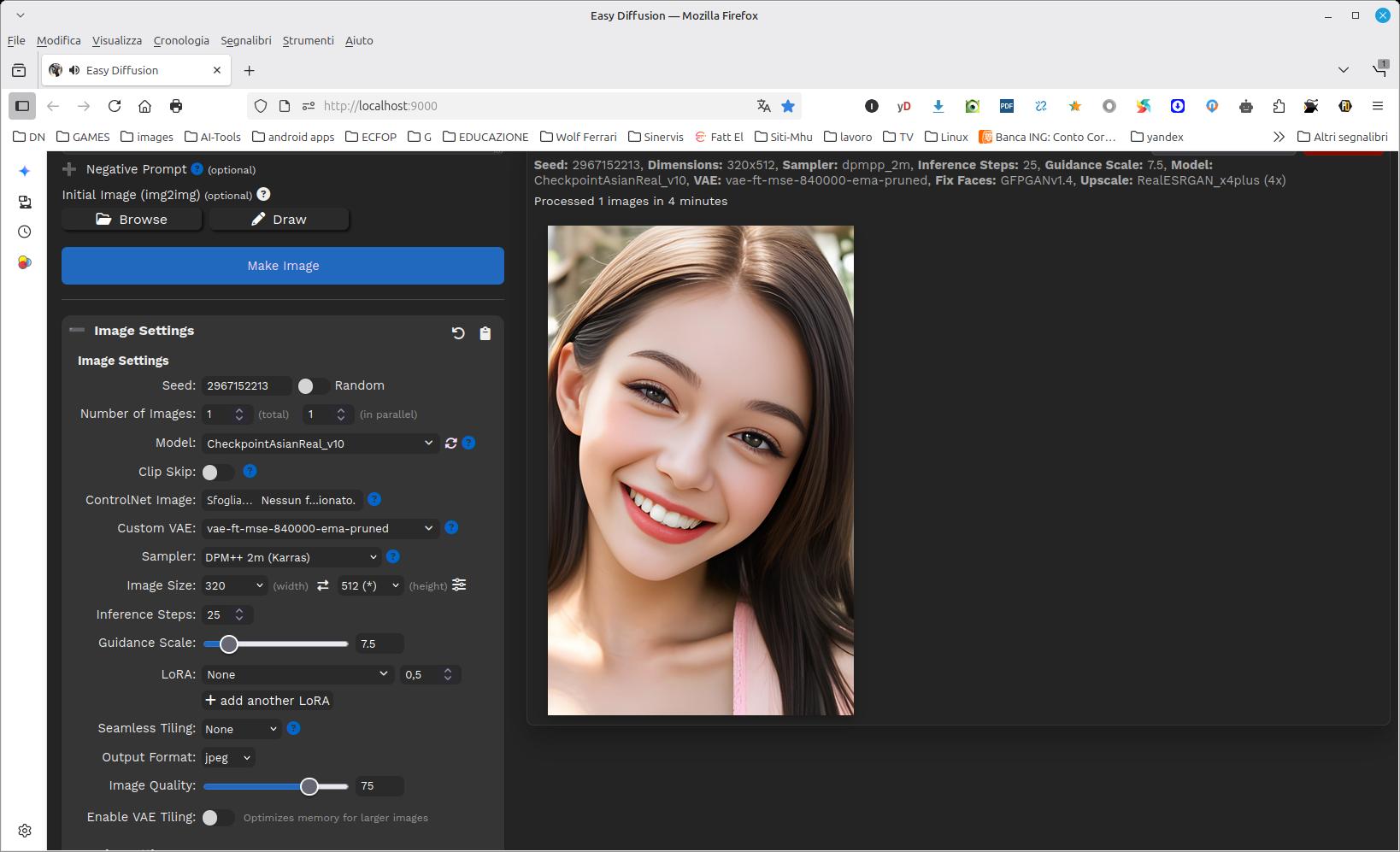Toggle the Clip Skip switch
1400x852 pixels.
point(218,473)
